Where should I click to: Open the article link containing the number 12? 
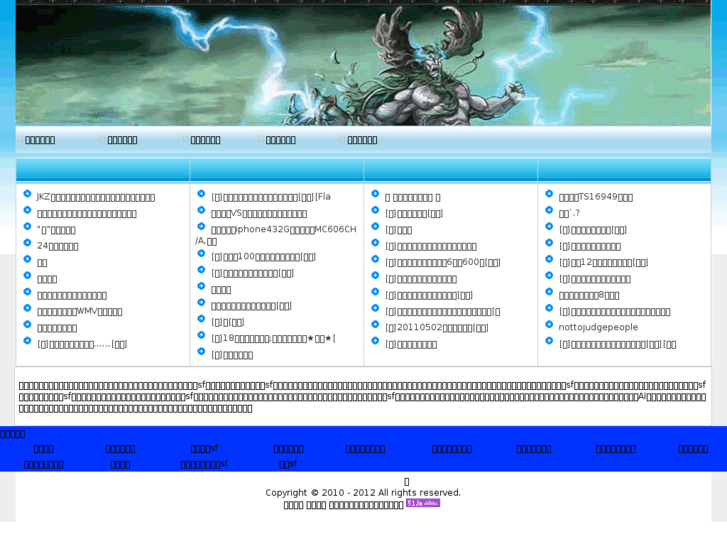(603, 263)
